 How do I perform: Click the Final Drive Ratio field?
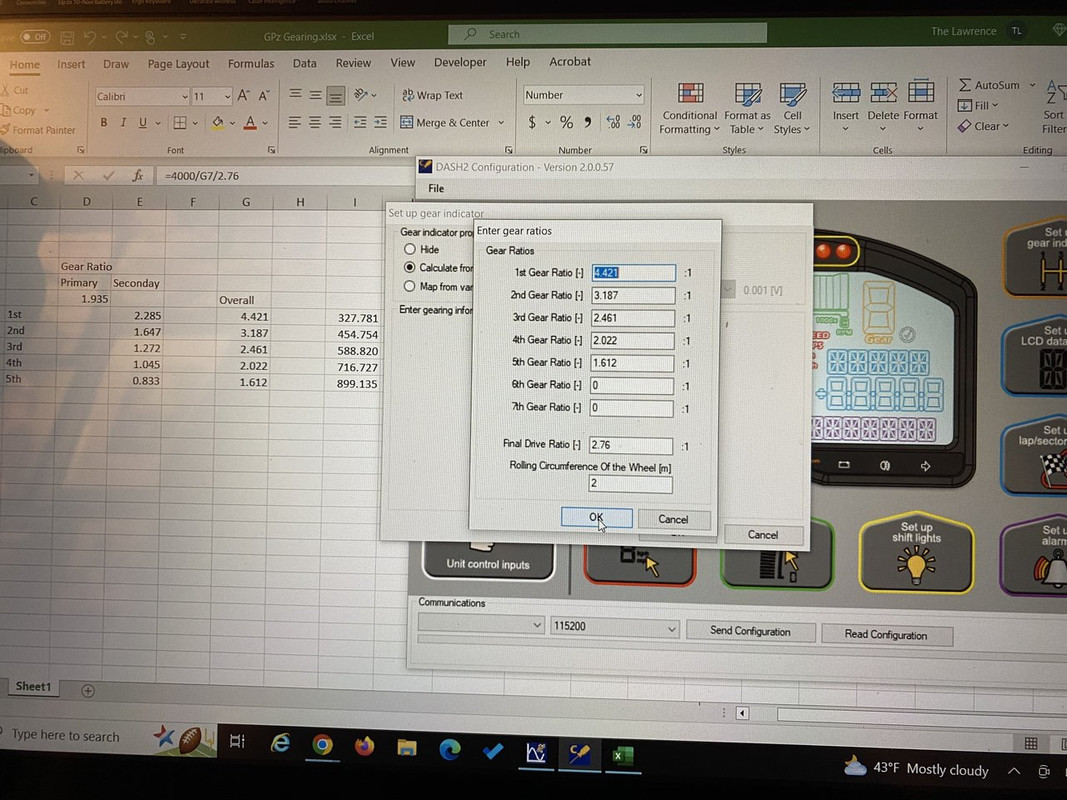pyautogui.click(x=631, y=445)
